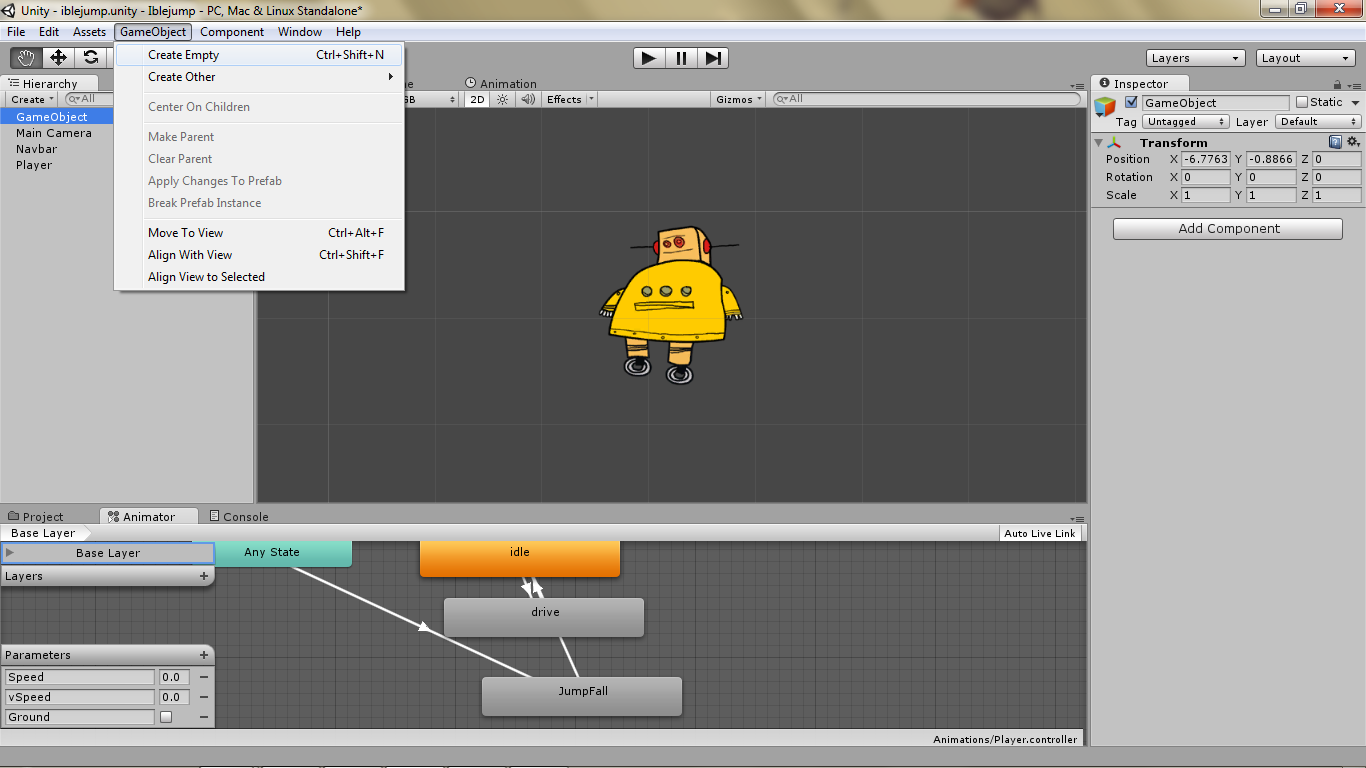Enable the Static checkbox
The image size is (1366, 768).
(1302, 102)
